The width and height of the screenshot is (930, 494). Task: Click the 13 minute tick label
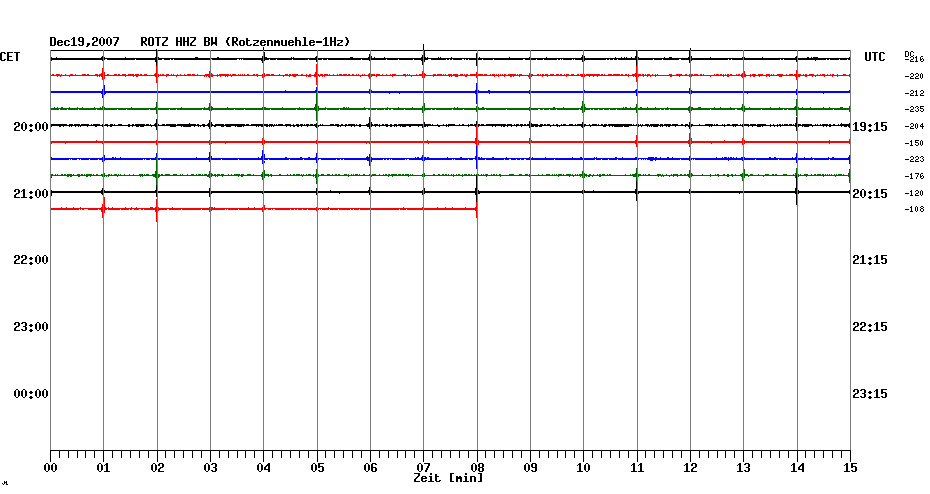[x=743, y=468]
